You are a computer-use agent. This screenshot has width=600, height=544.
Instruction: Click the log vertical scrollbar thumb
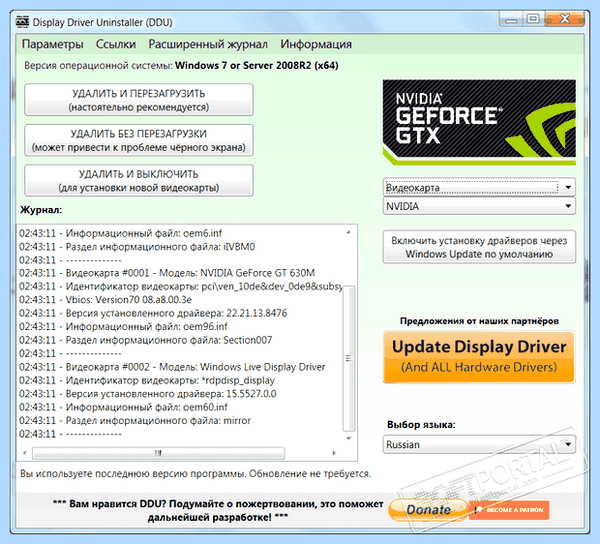click(x=349, y=358)
